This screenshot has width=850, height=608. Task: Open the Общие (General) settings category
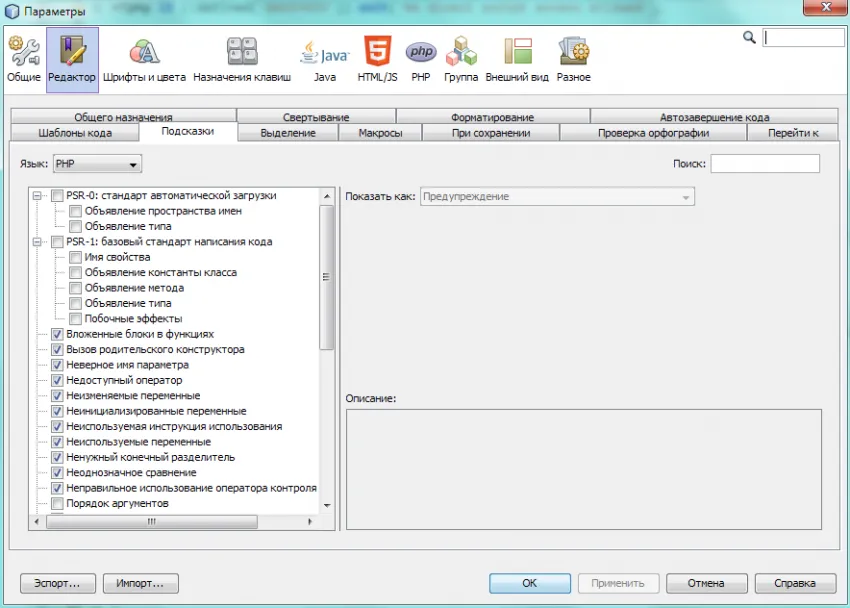click(x=23, y=59)
